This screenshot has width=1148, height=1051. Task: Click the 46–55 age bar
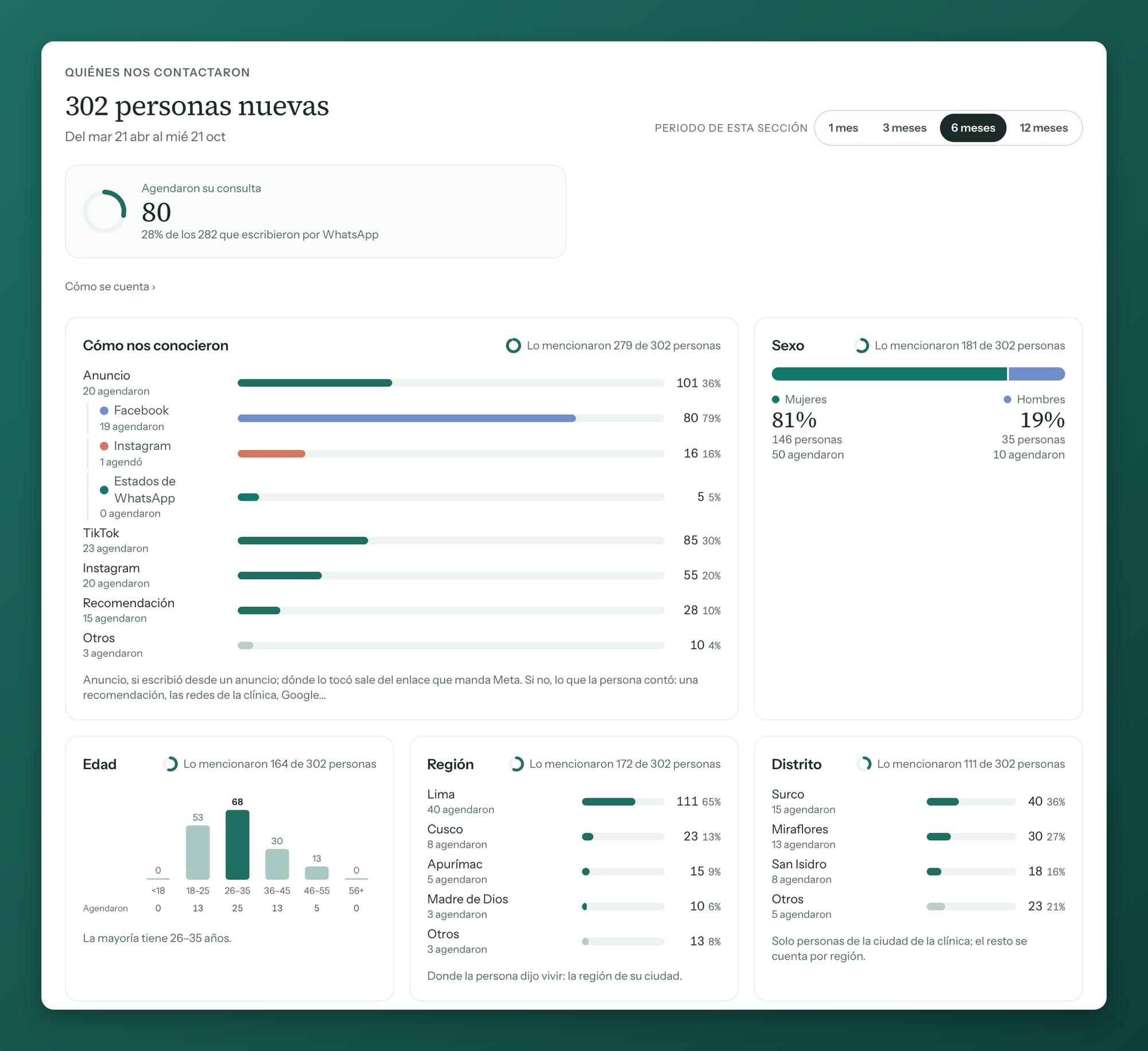(x=316, y=872)
